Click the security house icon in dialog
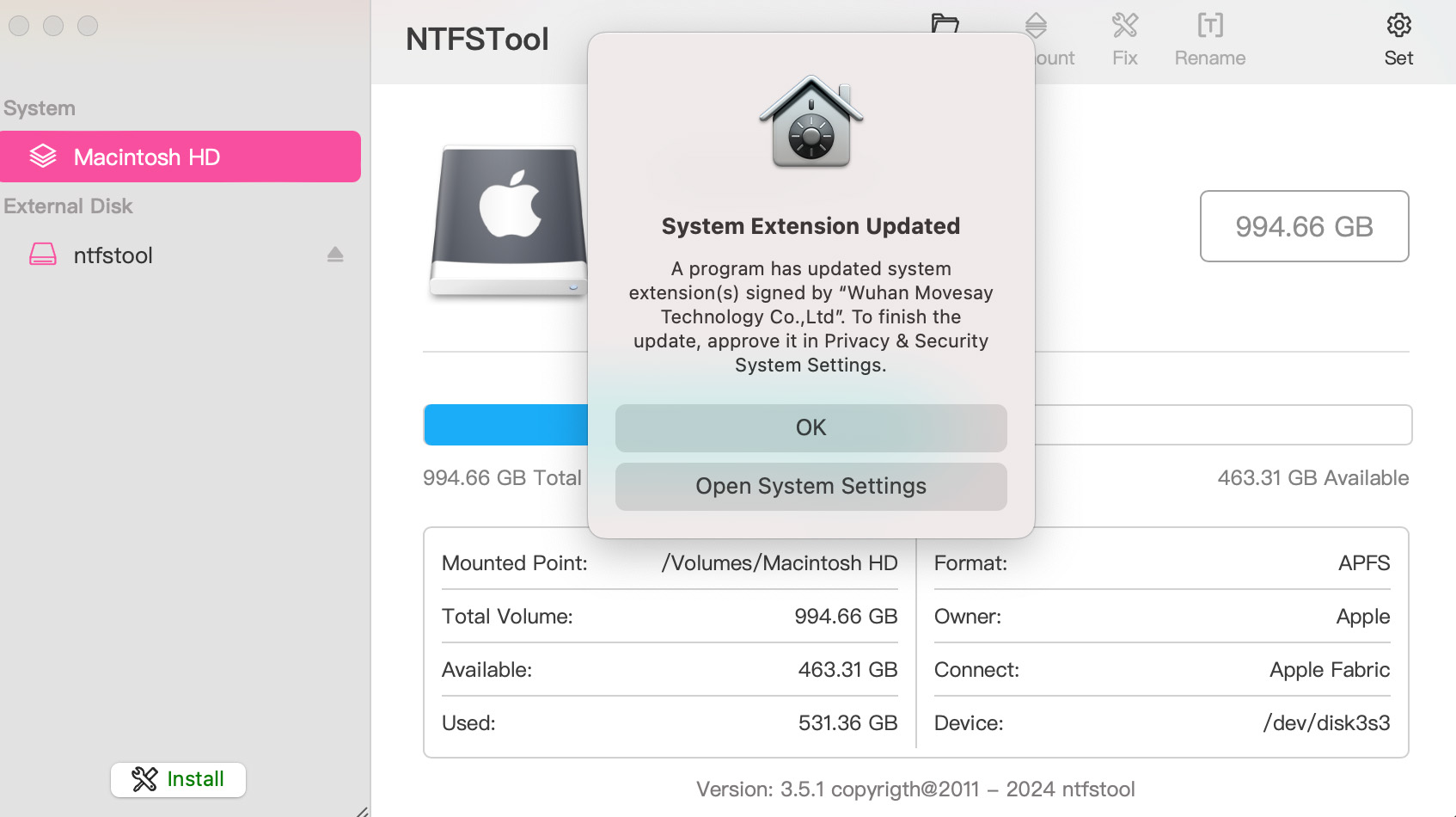 click(x=811, y=122)
